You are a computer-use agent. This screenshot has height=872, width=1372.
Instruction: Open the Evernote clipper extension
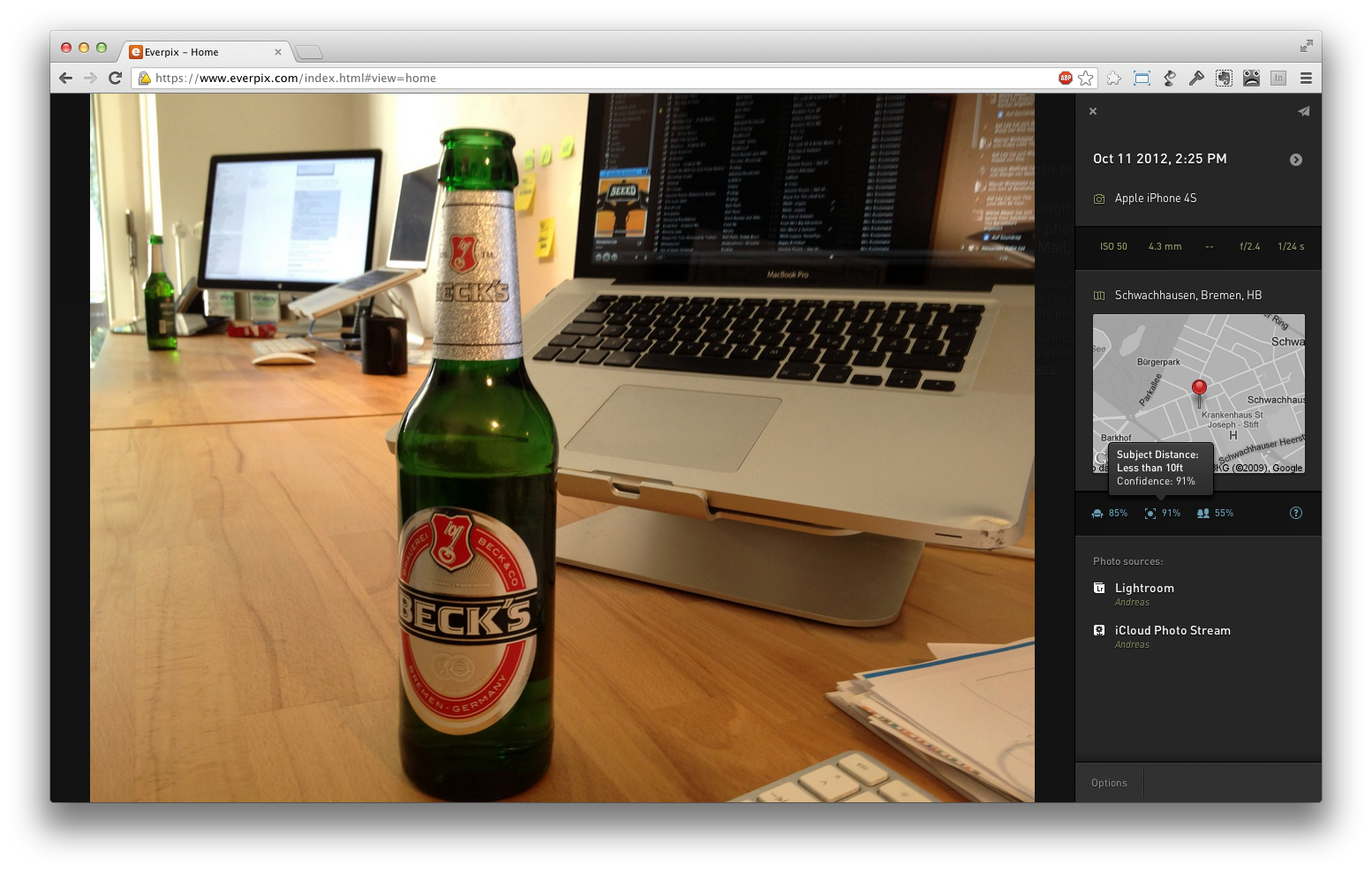(x=1224, y=78)
